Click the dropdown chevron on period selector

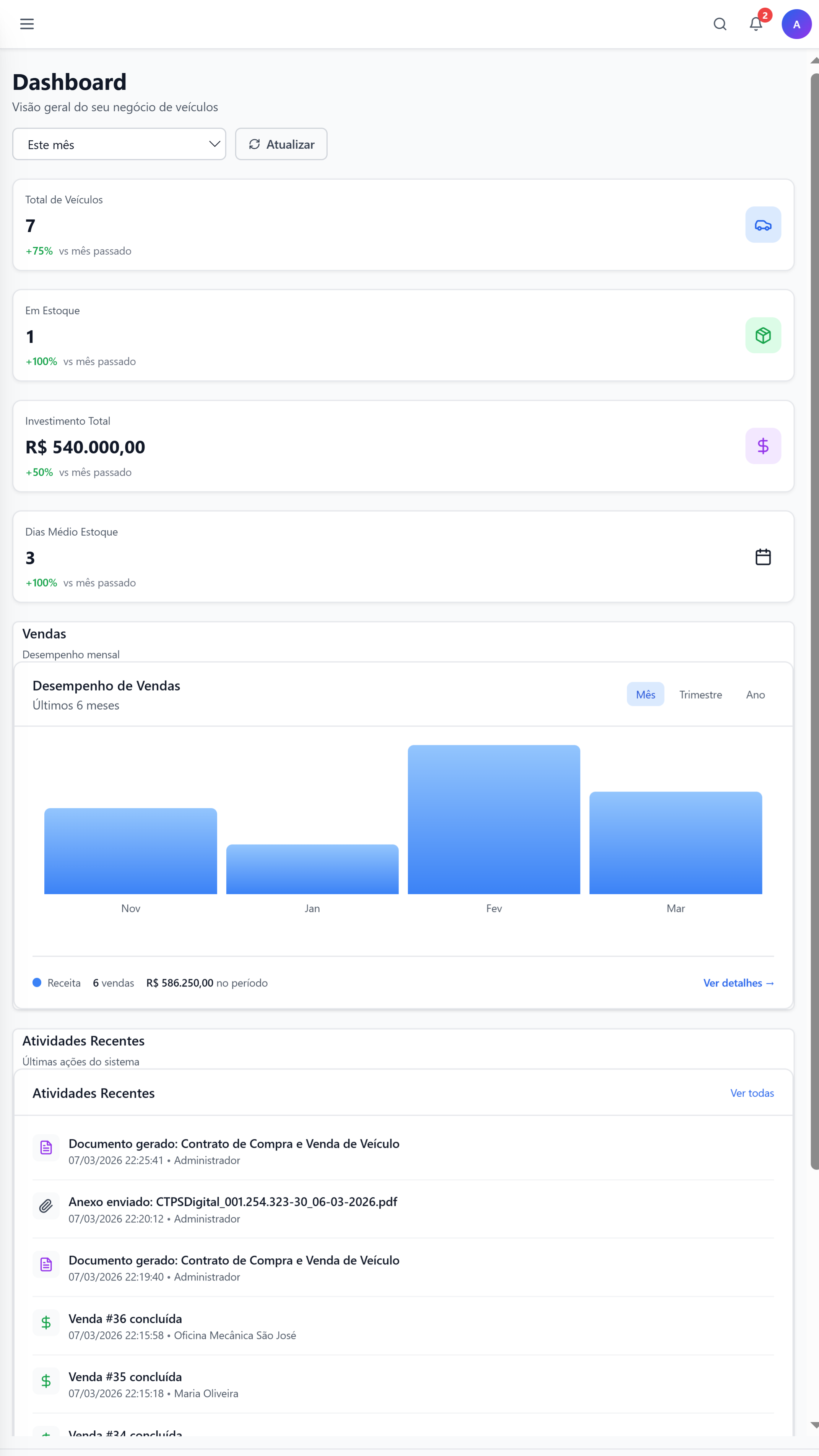[x=214, y=144]
